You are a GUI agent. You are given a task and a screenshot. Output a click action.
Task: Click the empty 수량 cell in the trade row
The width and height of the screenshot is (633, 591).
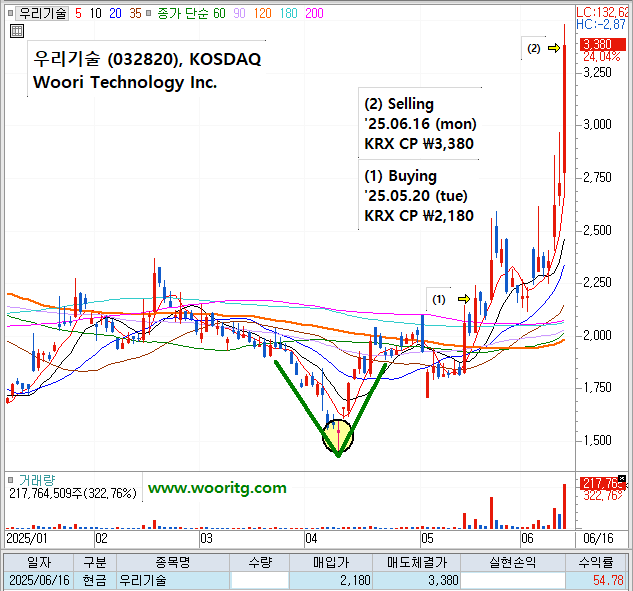click(260, 581)
